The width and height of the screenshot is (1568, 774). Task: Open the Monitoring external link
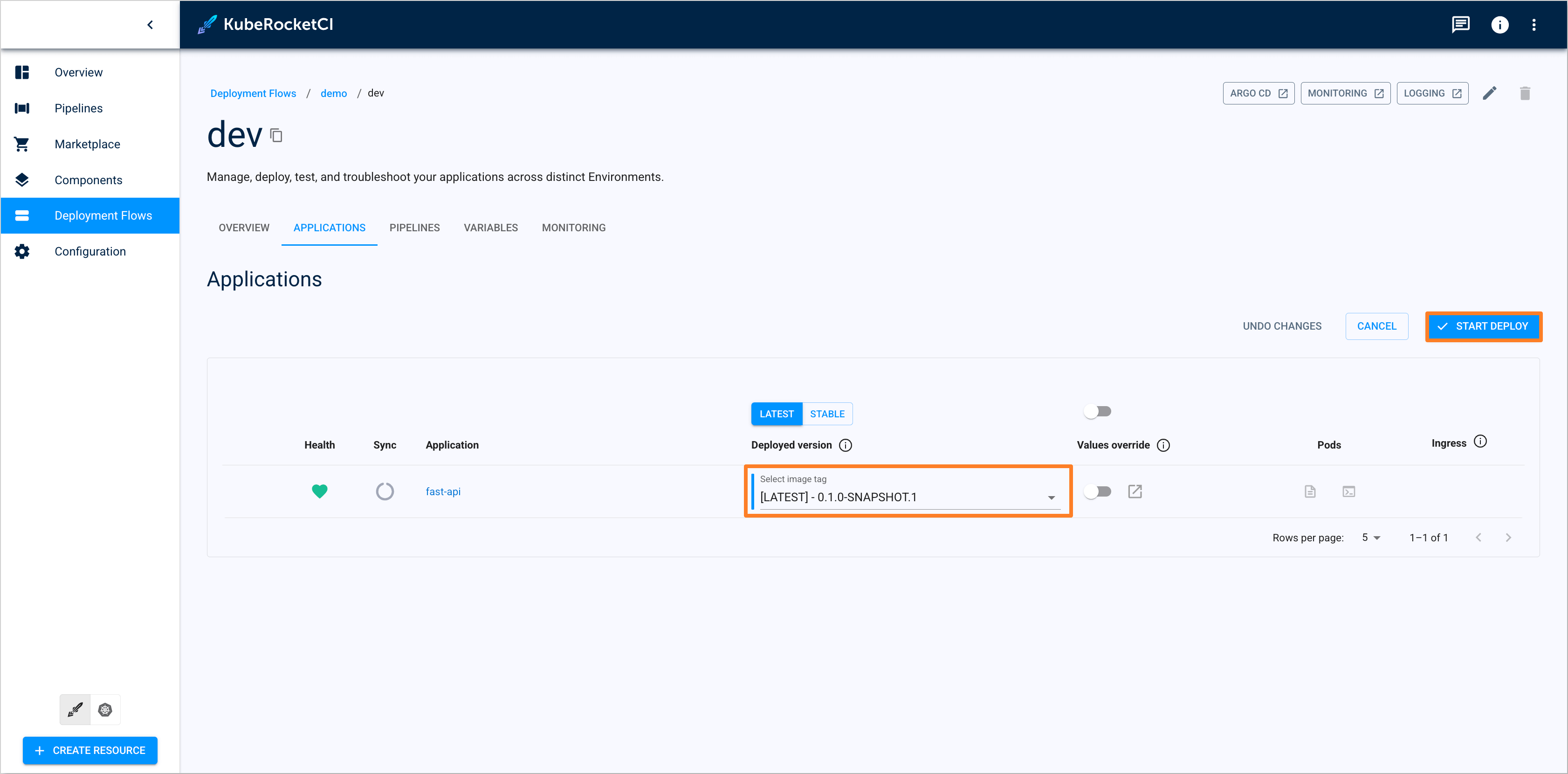(1344, 93)
